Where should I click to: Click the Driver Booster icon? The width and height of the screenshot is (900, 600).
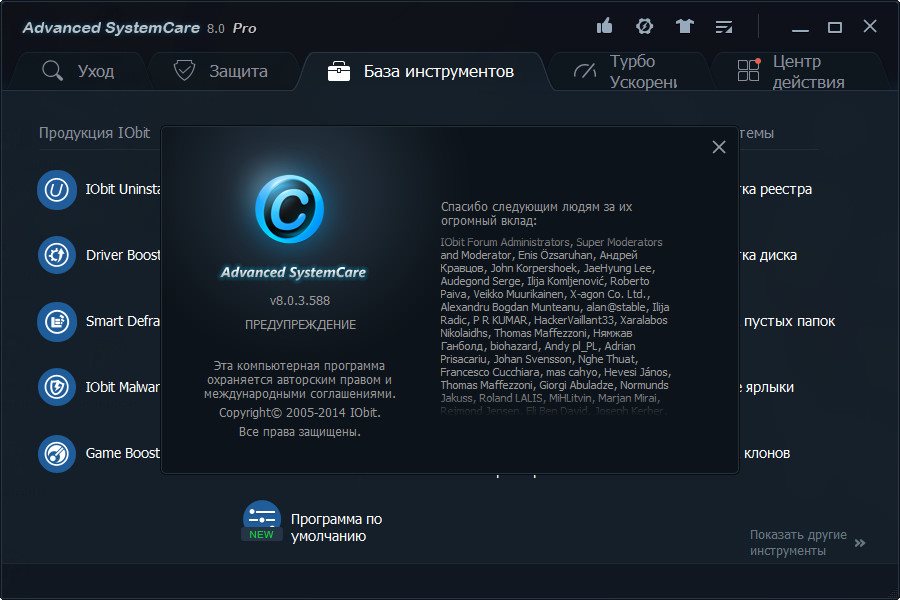pyautogui.click(x=57, y=255)
